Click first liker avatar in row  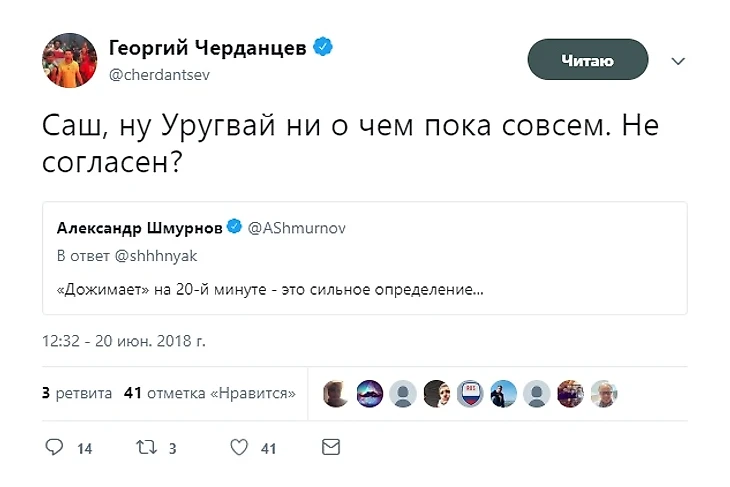335,394
